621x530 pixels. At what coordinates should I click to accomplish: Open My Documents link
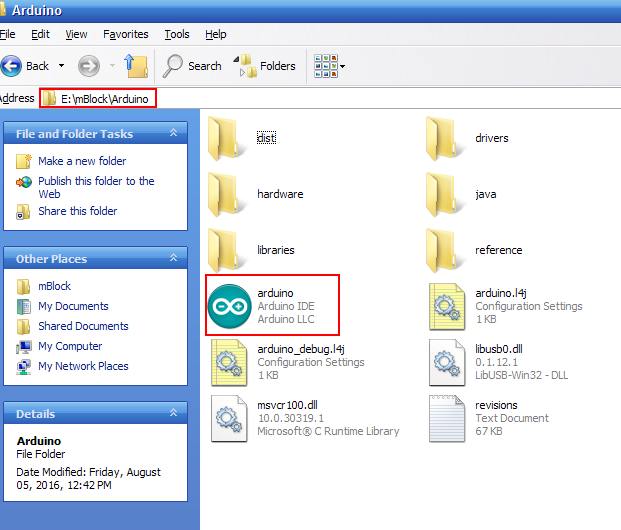click(x=73, y=306)
